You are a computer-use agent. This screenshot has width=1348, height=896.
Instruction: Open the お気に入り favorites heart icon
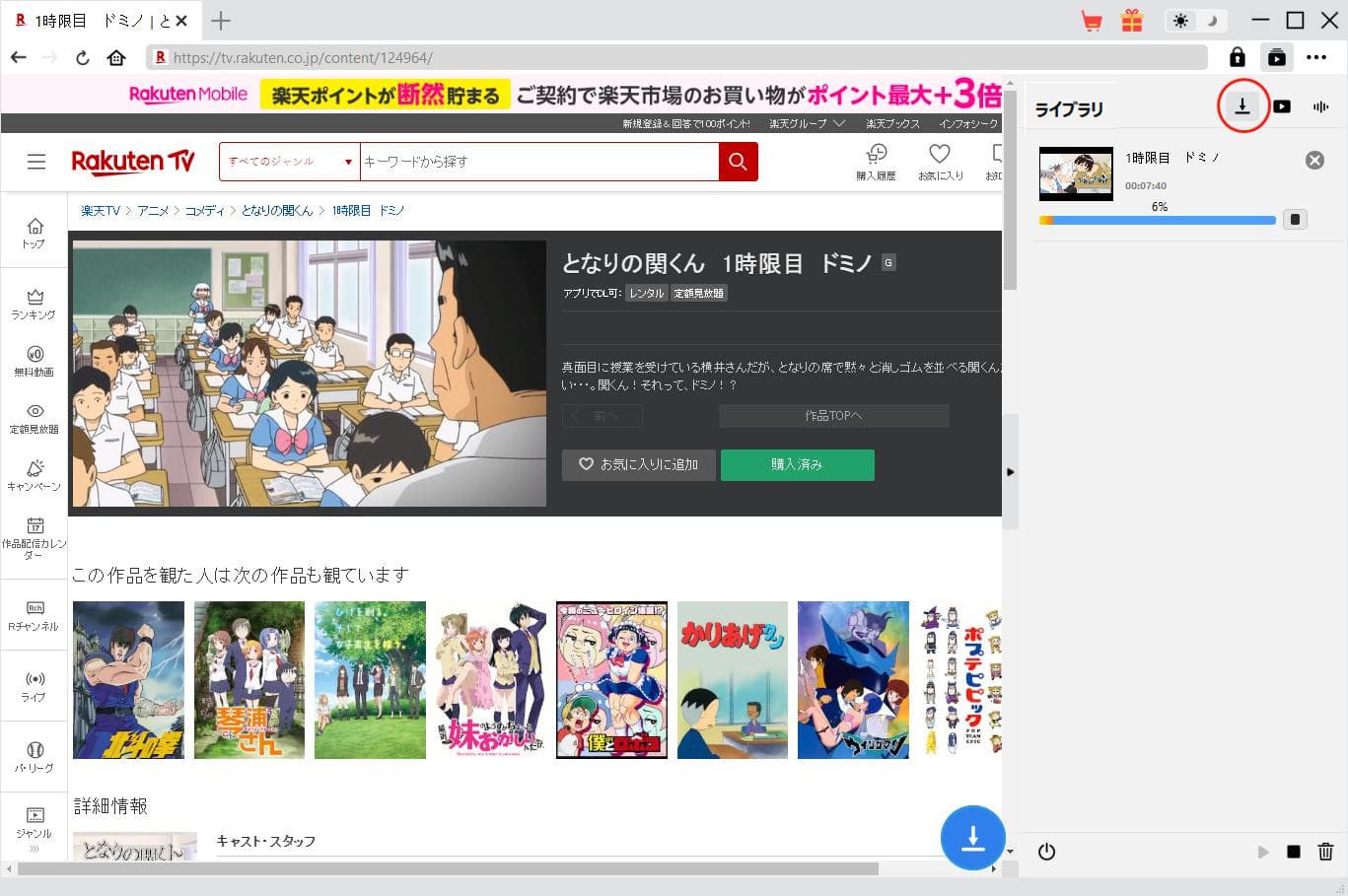point(940,163)
